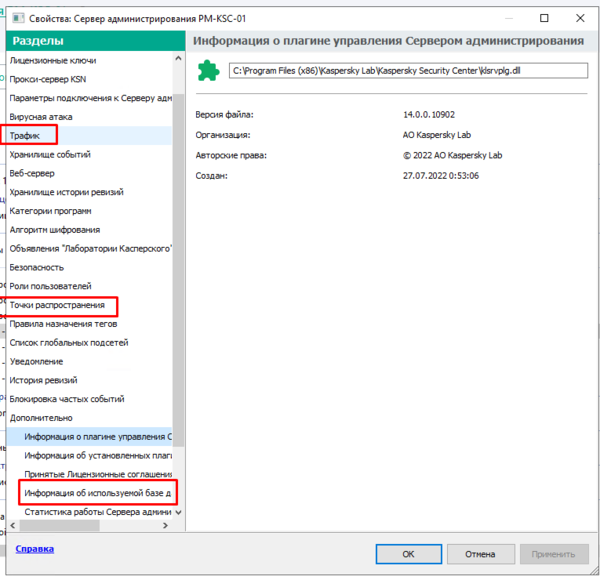Select Объявления "Лаборатории Касперского" section
Screen dimensions: 600x580
pos(91,248)
